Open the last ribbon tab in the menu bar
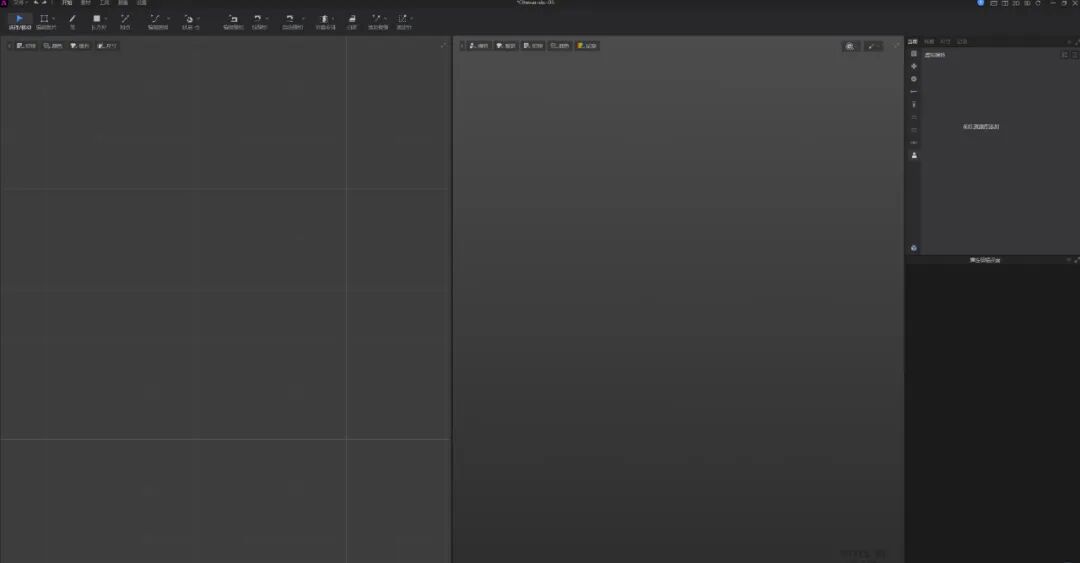 (x=142, y=3)
